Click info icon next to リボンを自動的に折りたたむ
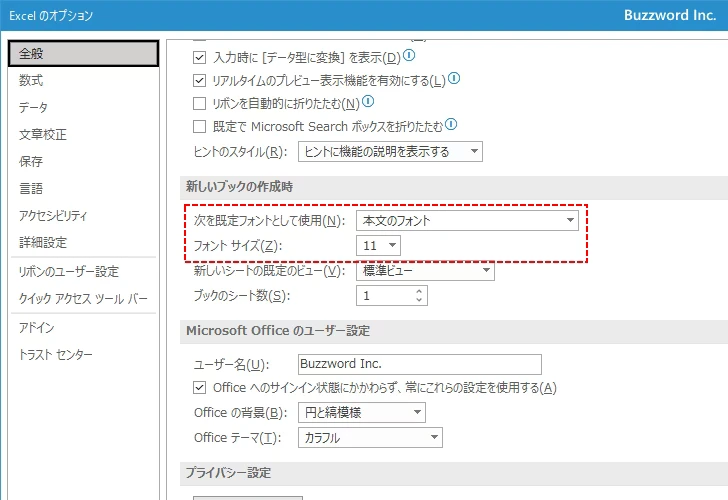The width and height of the screenshot is (728, 500). [x=368, y=101]
